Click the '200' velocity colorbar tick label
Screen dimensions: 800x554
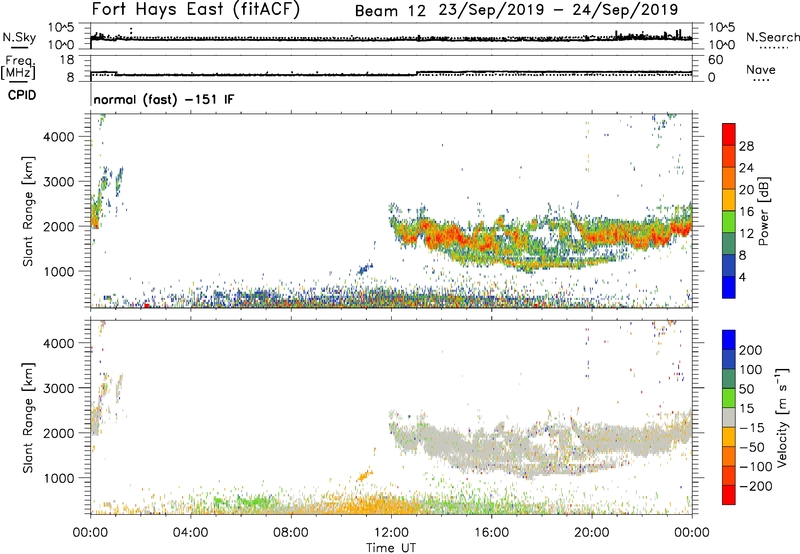[751, 350]
